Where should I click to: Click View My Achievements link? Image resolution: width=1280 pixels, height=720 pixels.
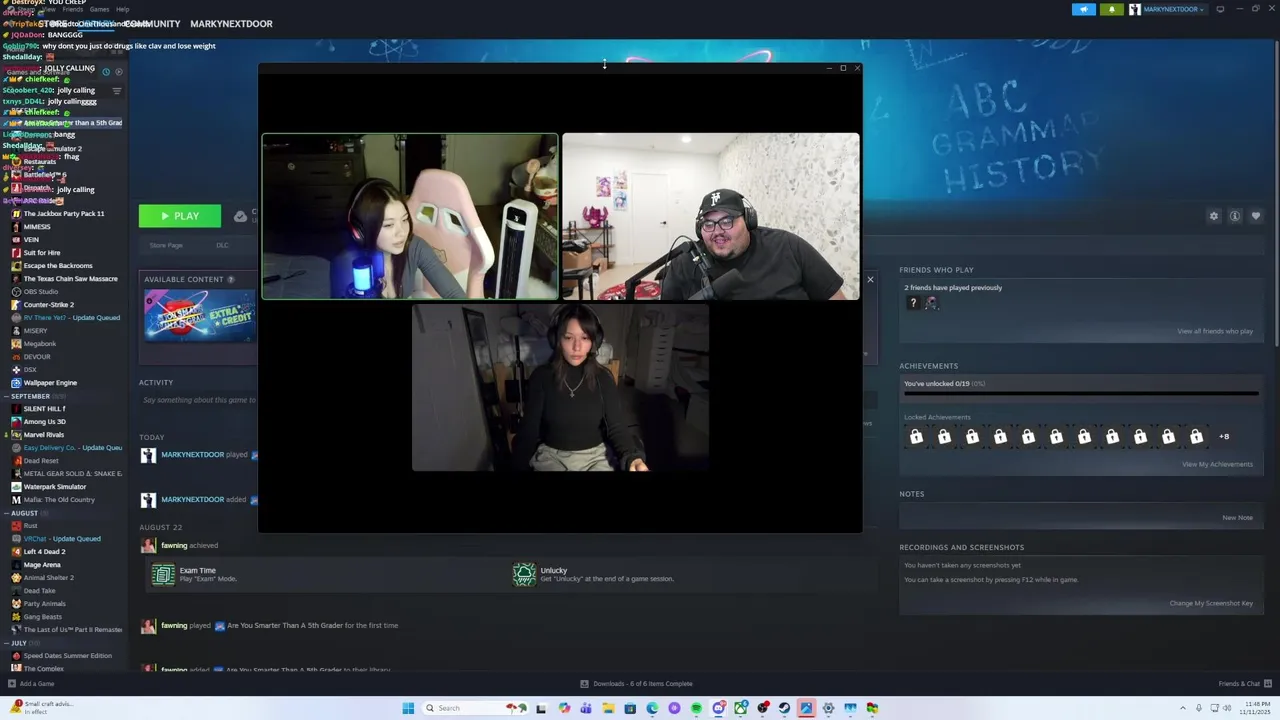(x=1217, y=464)
